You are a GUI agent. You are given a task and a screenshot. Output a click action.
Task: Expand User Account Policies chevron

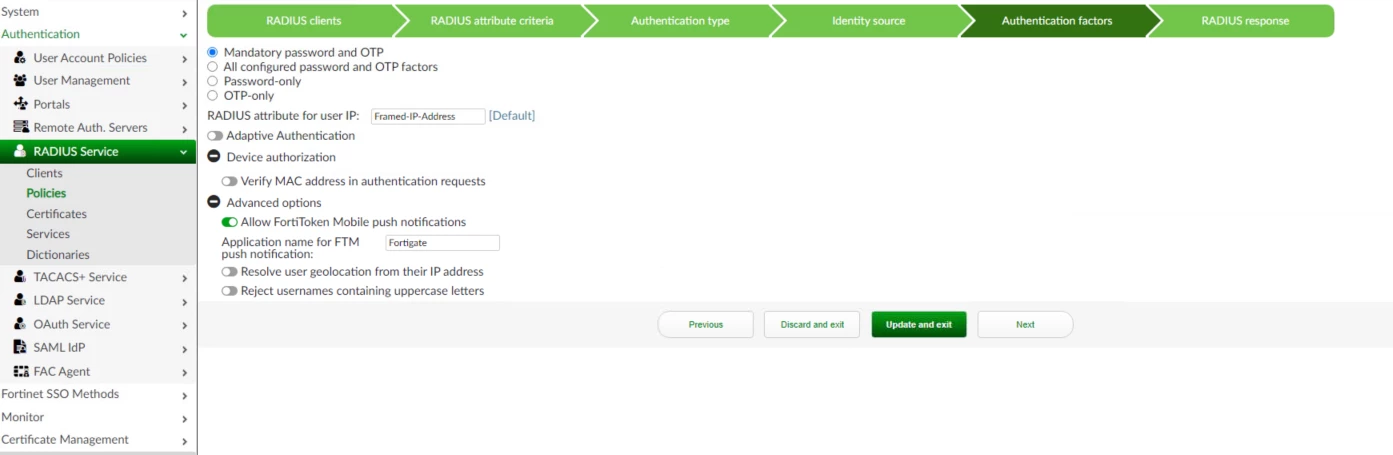click(x=185, y=59)
